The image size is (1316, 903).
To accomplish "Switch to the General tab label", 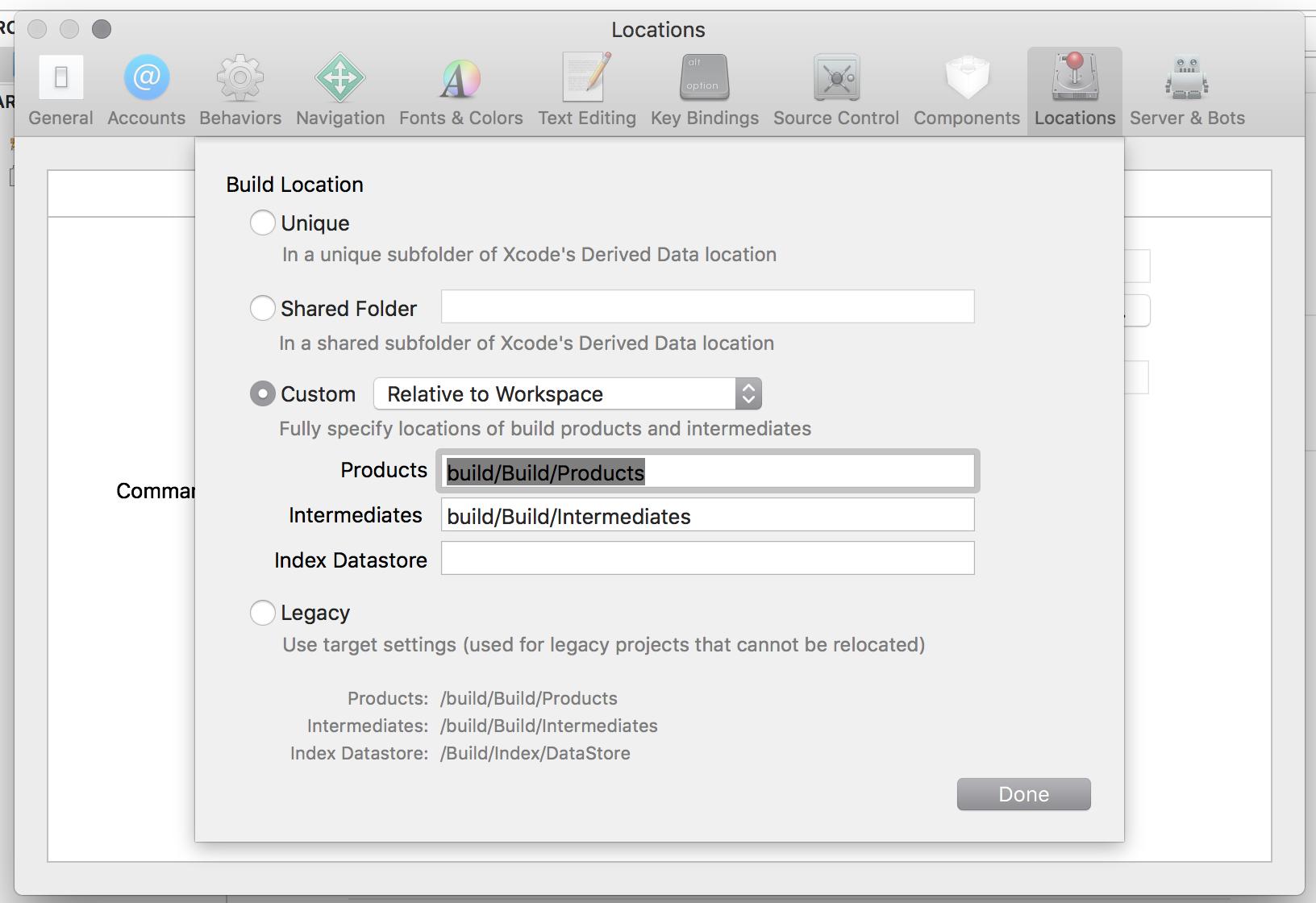I will [61, 118].
